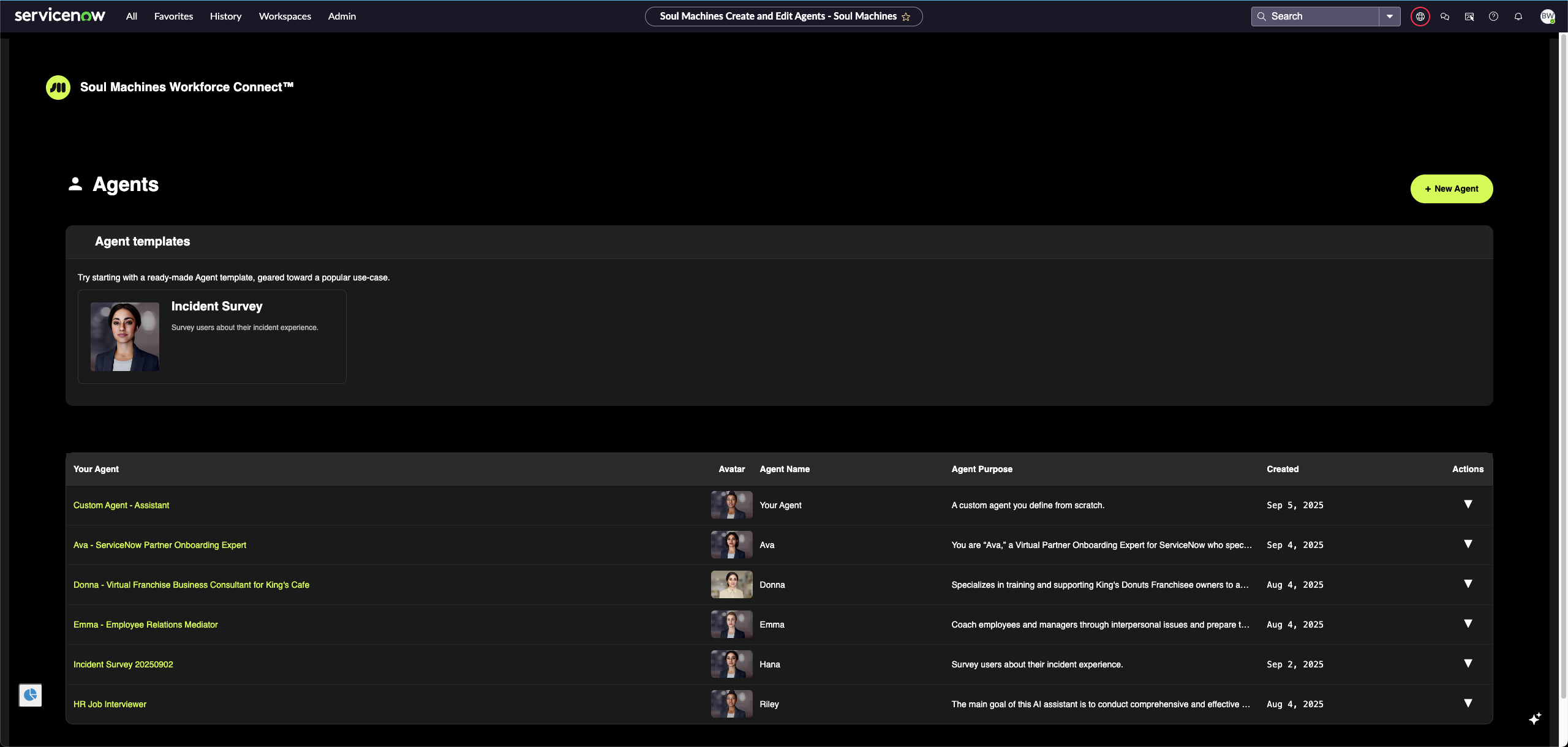
Task: Click the Soul Machines logo icon
Action: [x=58, y=88]
